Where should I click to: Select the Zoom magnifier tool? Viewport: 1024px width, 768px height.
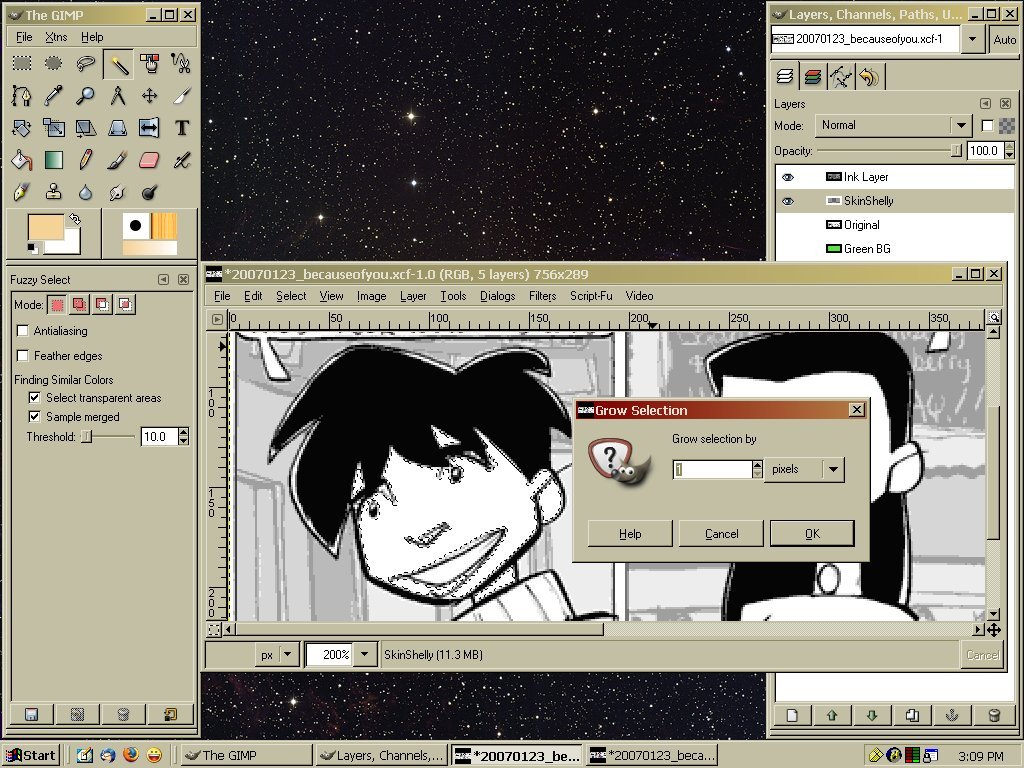(86, 95)
